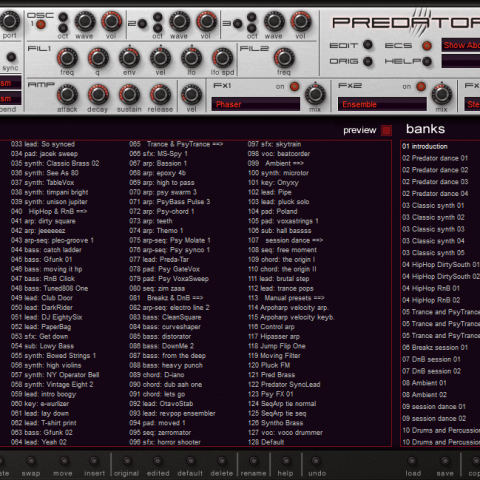The width and height of the screenshot is (480, 480).
Task: Enable the preview checkbox
Action: click(x=386, y=130)
